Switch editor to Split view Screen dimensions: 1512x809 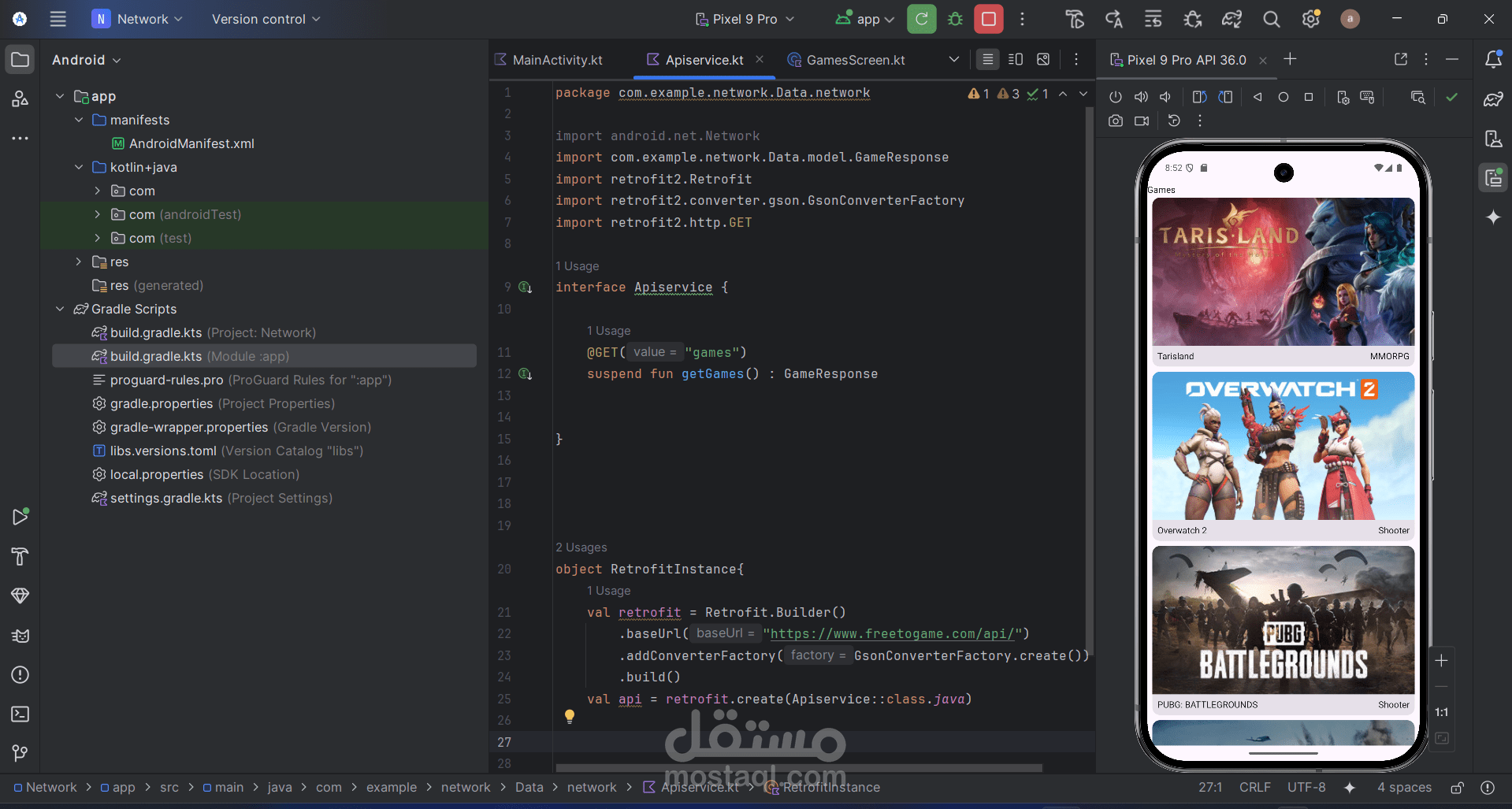pyautogui.click(x=1016, y=59)
